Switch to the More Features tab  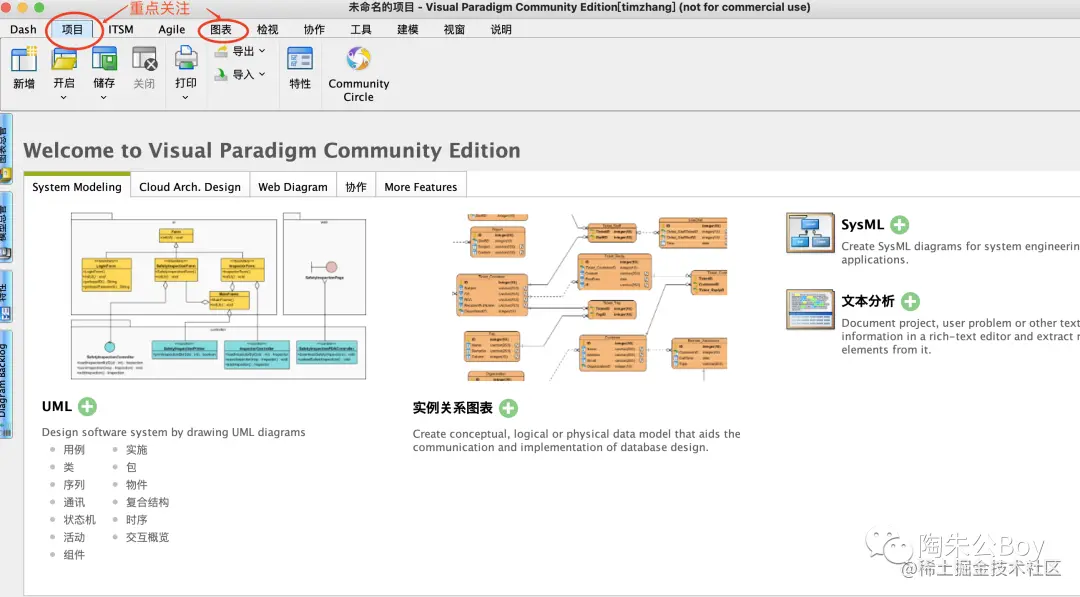[421, 187]
